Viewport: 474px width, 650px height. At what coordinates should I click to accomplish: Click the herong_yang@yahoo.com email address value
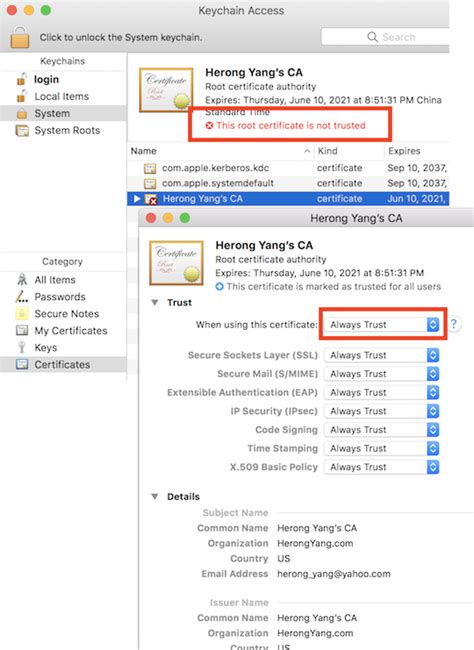[334, 574]
